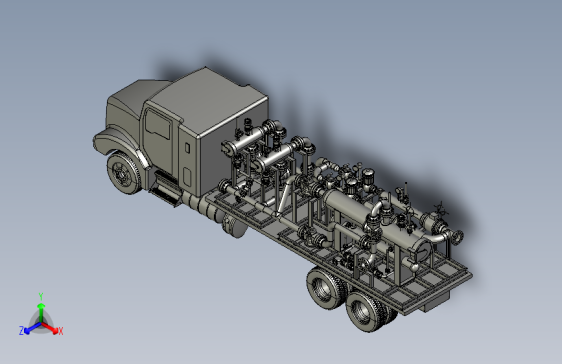Select the cab entry steps
562x364 pixels.
[x=166, y=190]
